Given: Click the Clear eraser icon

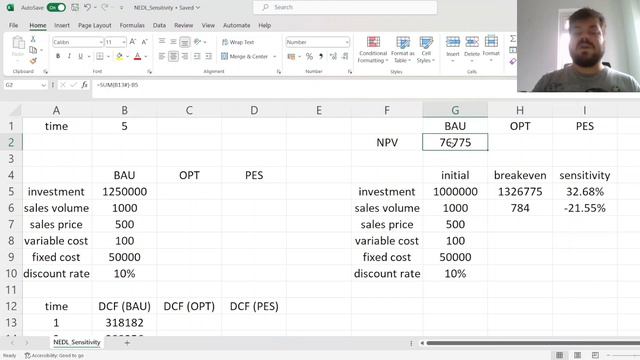Looking at the screenshot, I should [x=513, y=61].
